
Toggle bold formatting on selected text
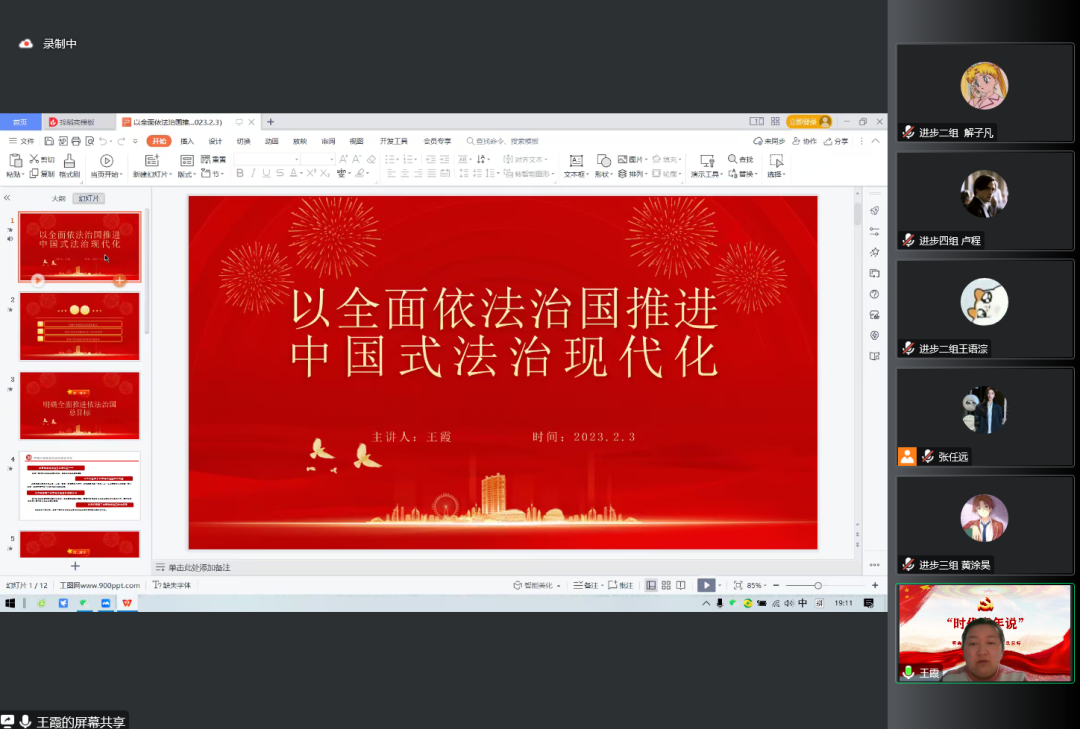click(x=240, y=173)
